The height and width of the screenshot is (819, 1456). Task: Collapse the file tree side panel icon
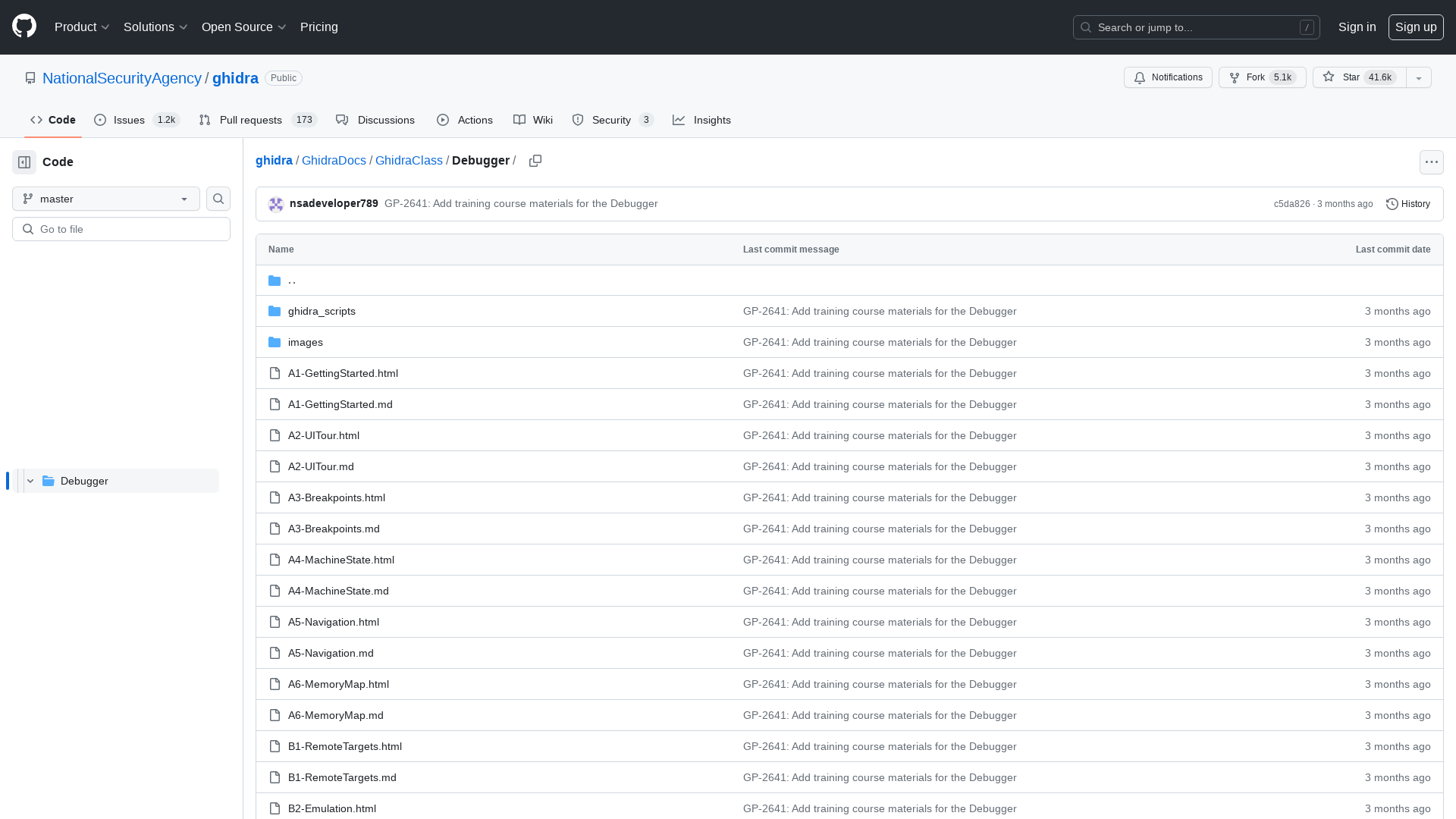(x=24, y=162)
